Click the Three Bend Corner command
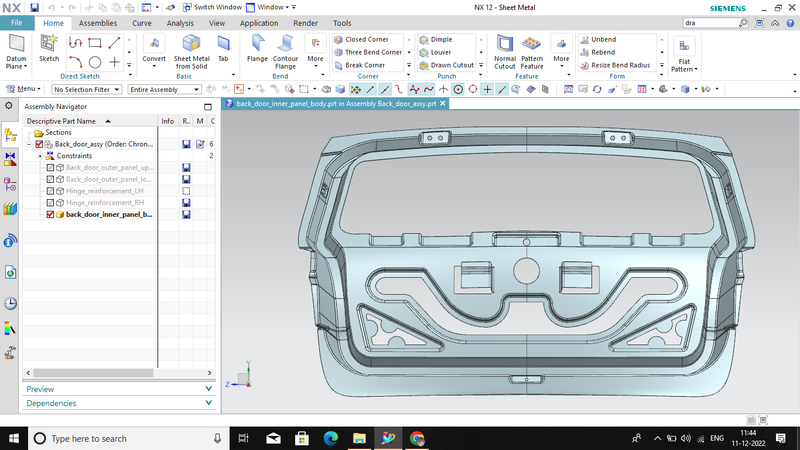This screenshot has height=450, width=800. [368, 52]
